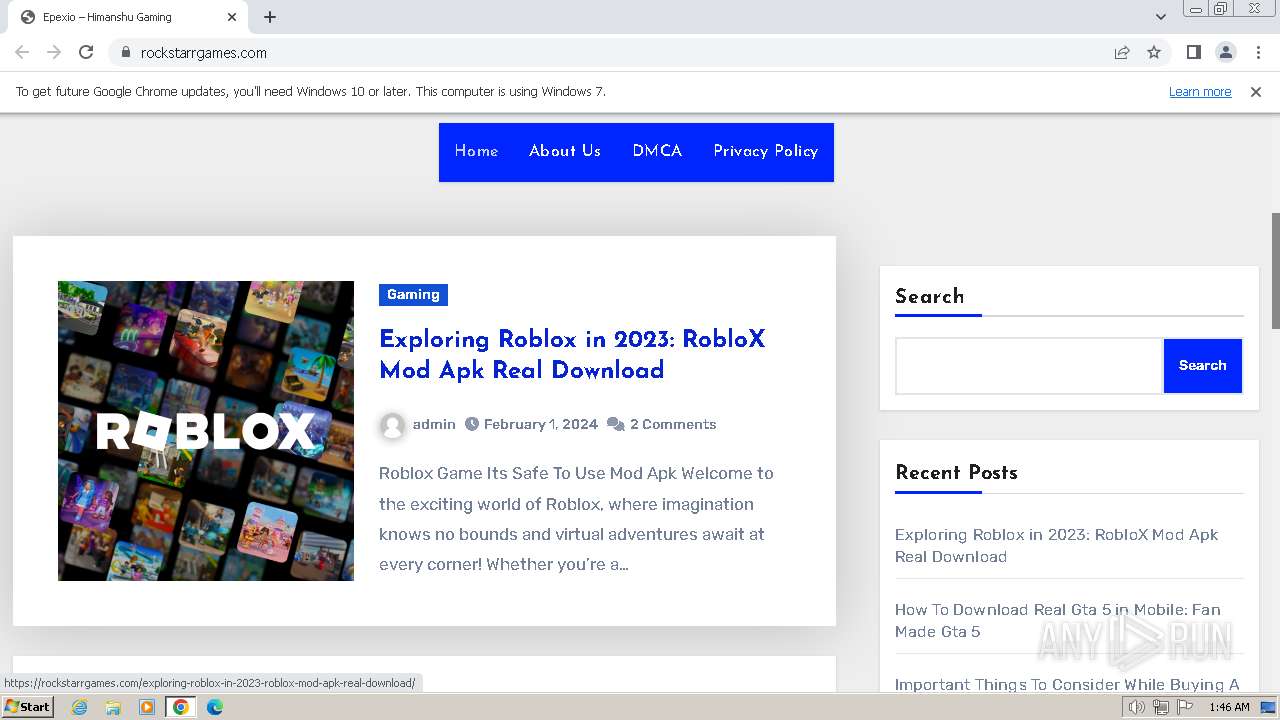Click the 1:46 AM system clock
Viewport: 1280px width, 720px height.
click(x=1229, y=707)
